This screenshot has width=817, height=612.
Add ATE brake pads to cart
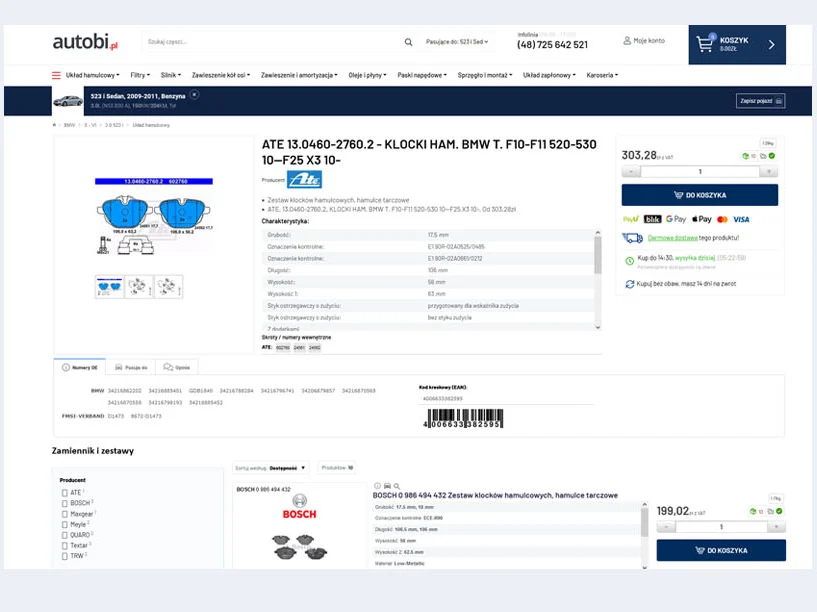tap(700, 195)
